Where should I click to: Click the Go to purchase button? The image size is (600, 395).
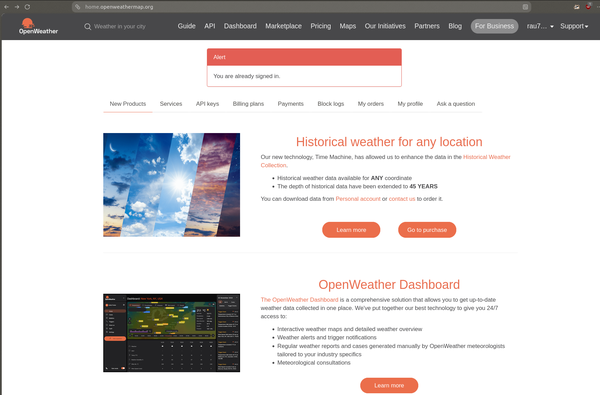(x=427, y=230)
